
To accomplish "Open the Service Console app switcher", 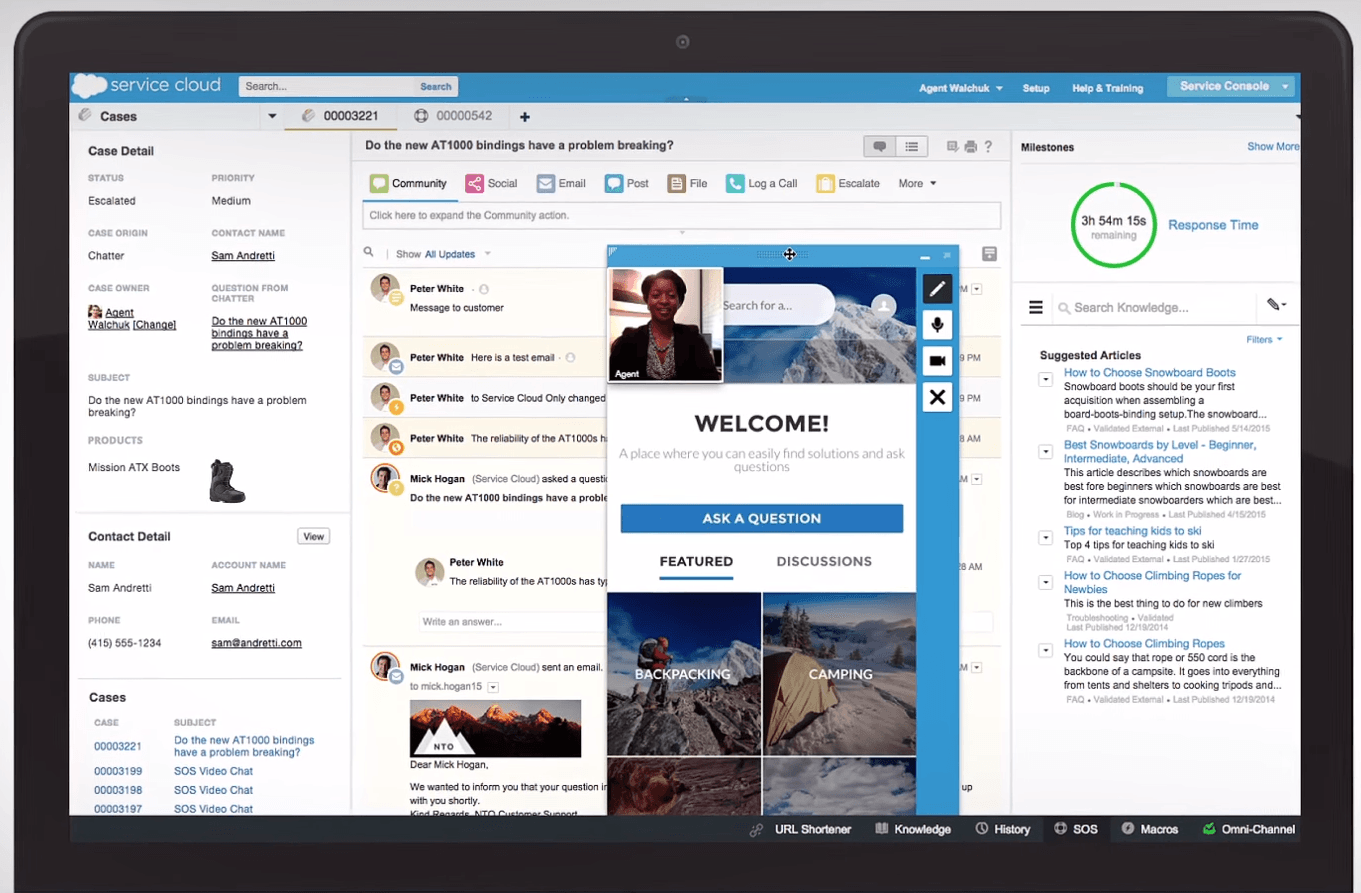I will pos(1231,86).
